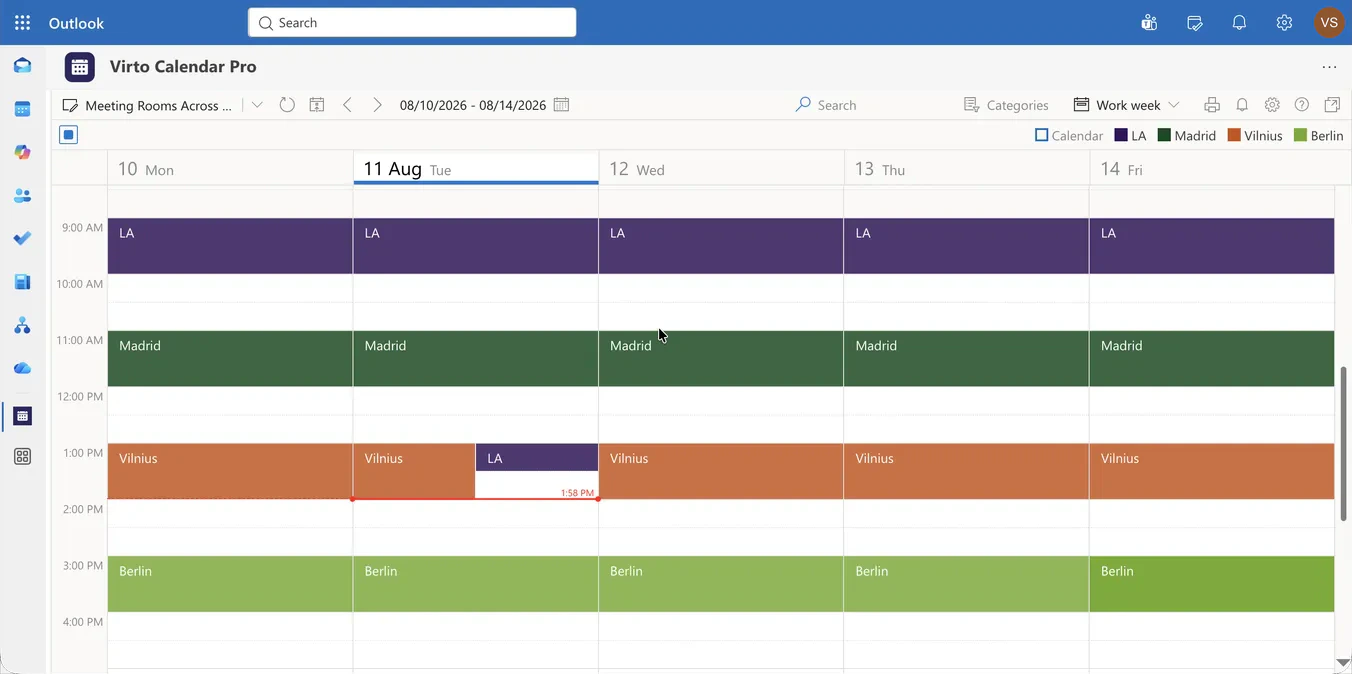Open More apps grid in sidebar

point(22,456)
